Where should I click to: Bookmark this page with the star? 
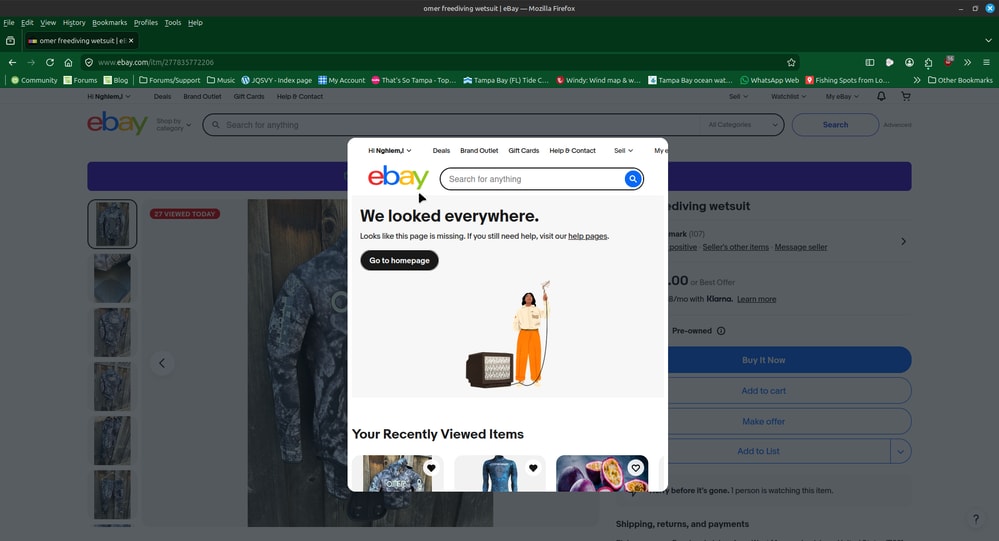(x=791, y=62)
